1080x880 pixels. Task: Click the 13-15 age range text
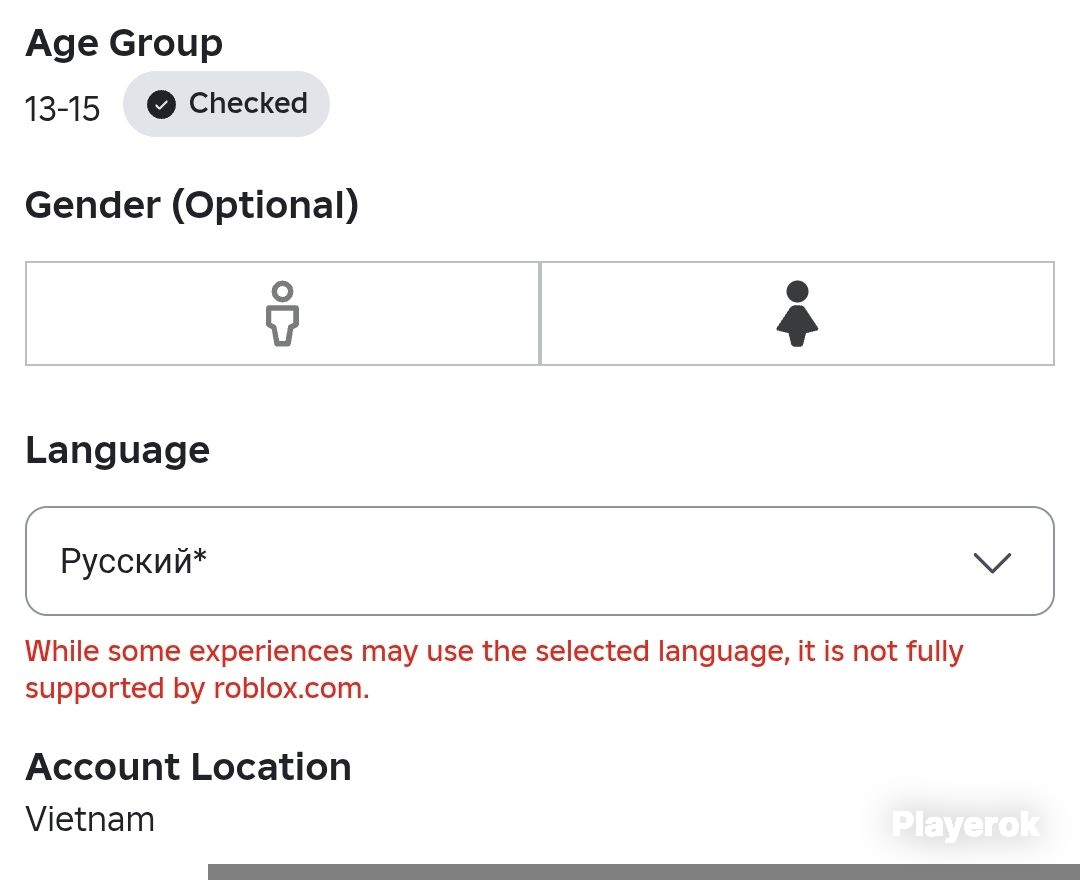63,109
